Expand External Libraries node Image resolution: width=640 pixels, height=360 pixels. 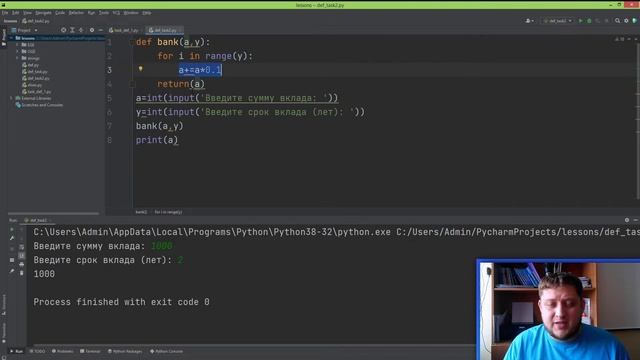[11, 98]
